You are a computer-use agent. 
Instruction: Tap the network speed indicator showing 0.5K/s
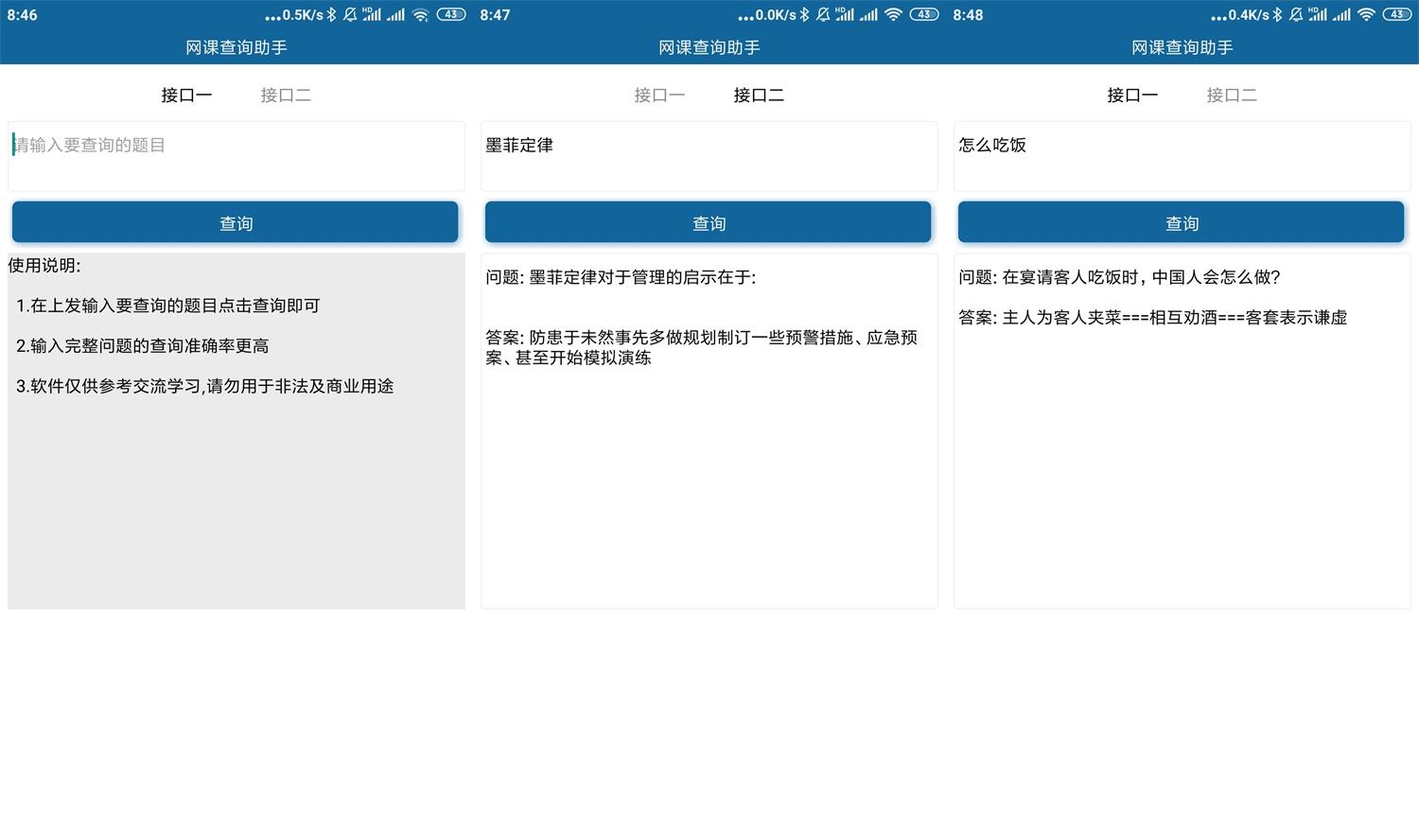[x=303, y=15]
